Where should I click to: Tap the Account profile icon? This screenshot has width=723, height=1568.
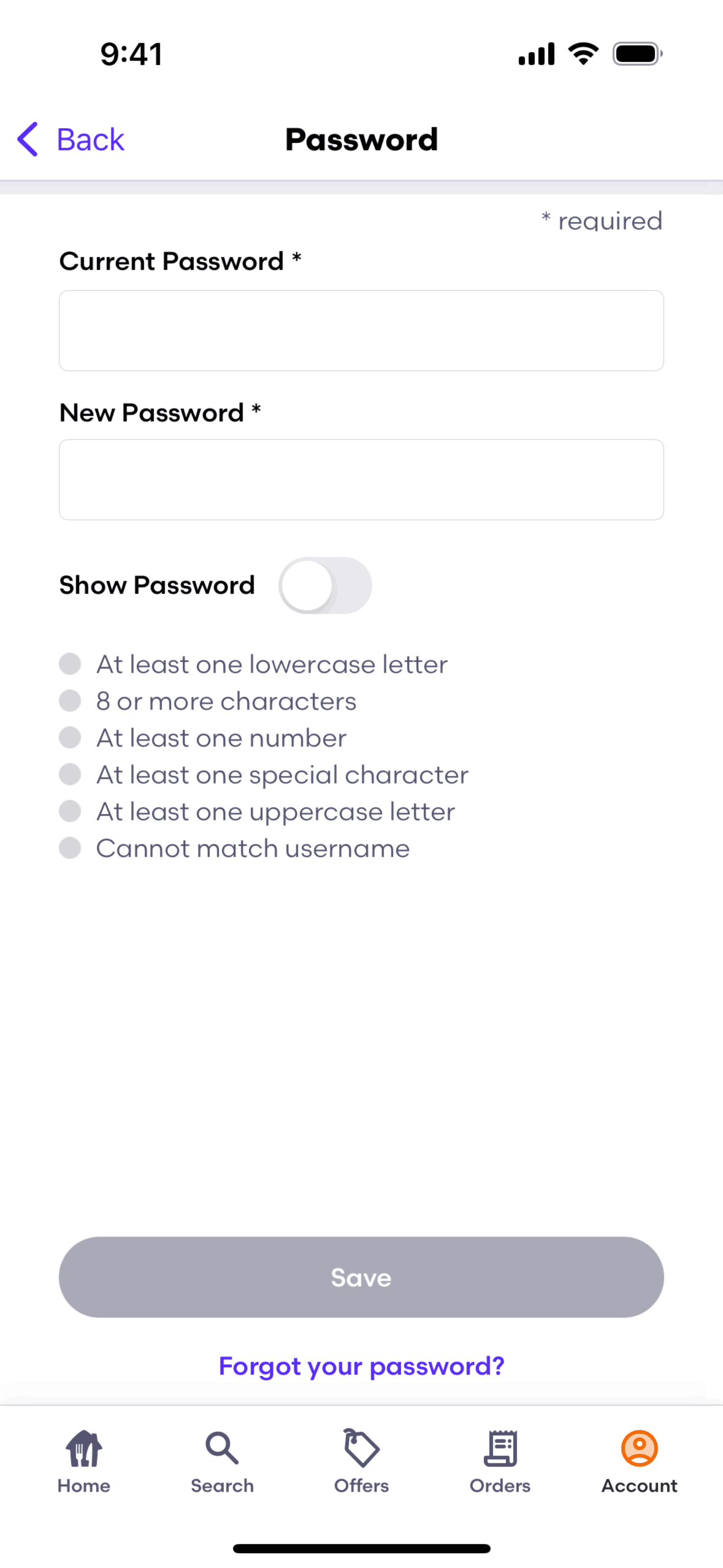tap(640, 1448)
